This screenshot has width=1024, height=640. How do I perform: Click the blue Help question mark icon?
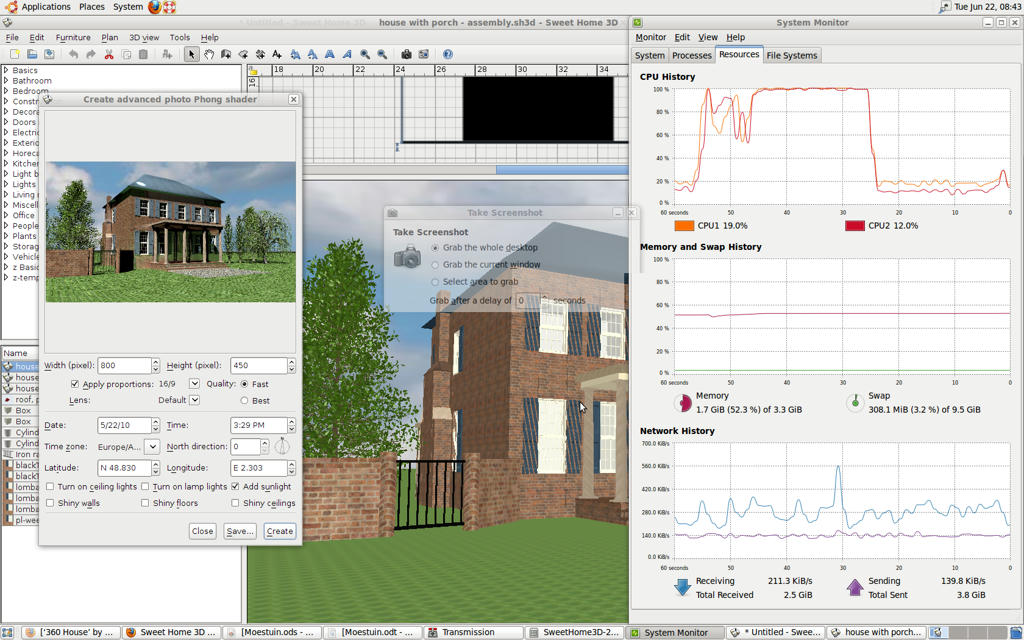pyautogui.click(x=447, y=54)
